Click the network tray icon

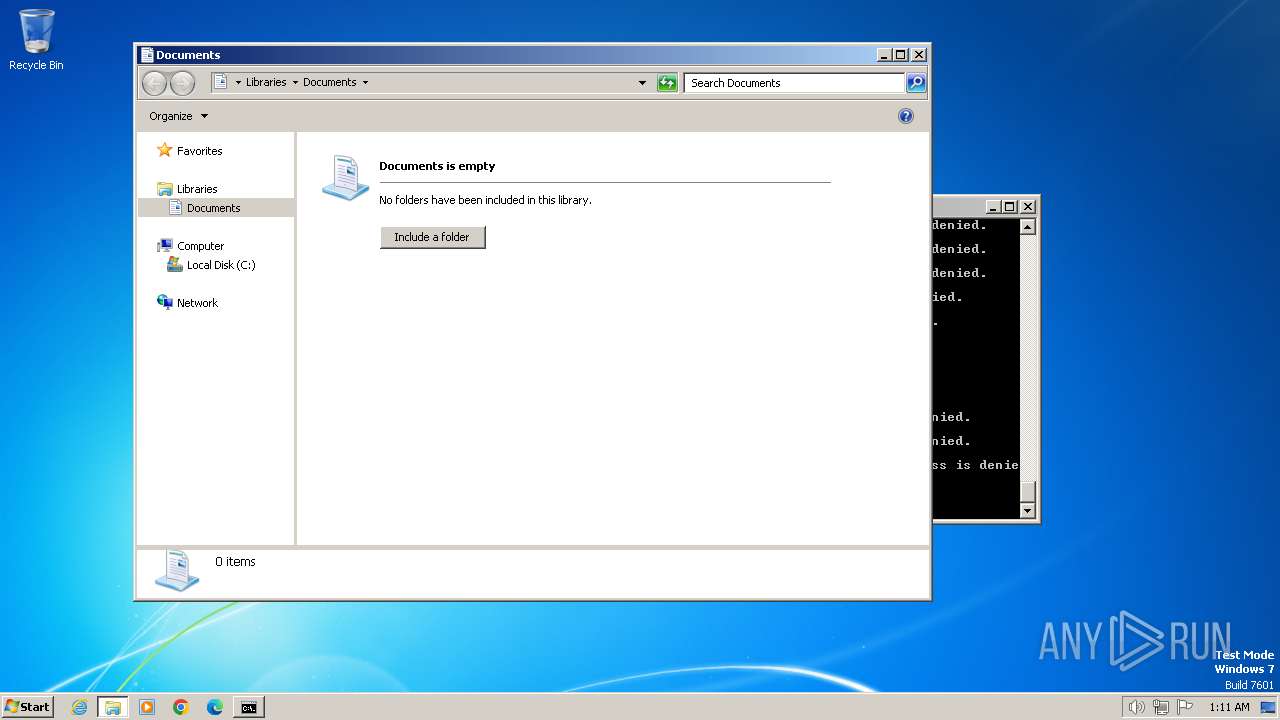tap(1161, 707)
